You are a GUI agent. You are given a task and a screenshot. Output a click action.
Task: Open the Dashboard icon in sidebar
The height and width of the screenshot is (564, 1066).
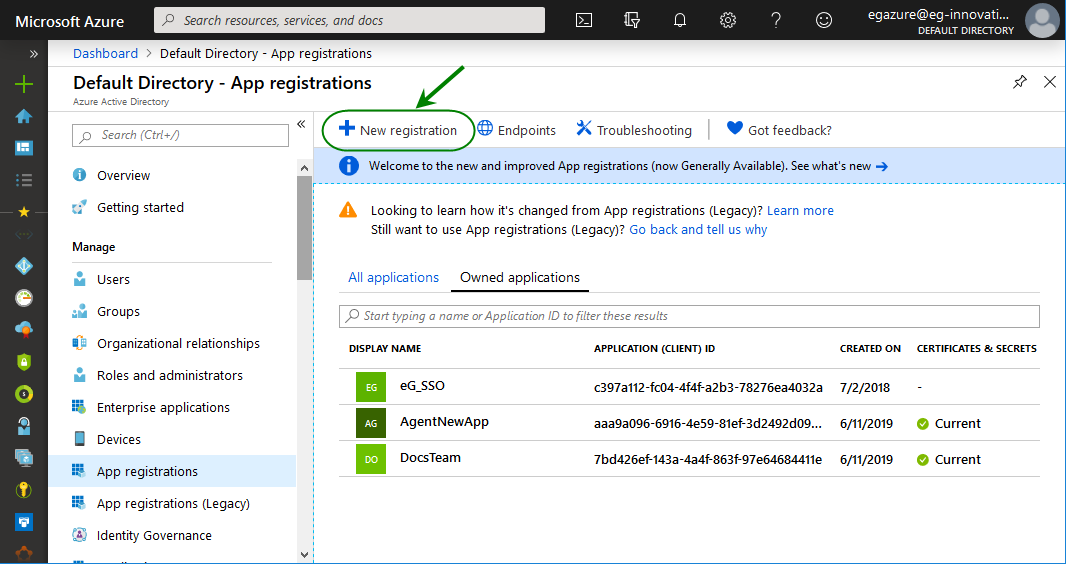[x=24, y=147]
